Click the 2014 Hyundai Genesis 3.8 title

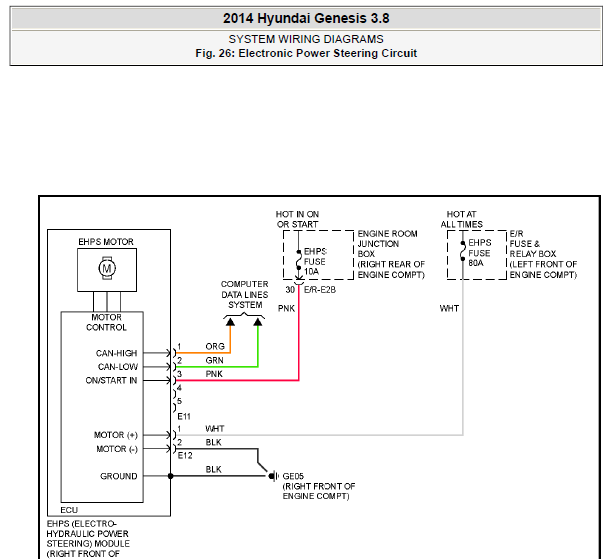coord(306,18)
